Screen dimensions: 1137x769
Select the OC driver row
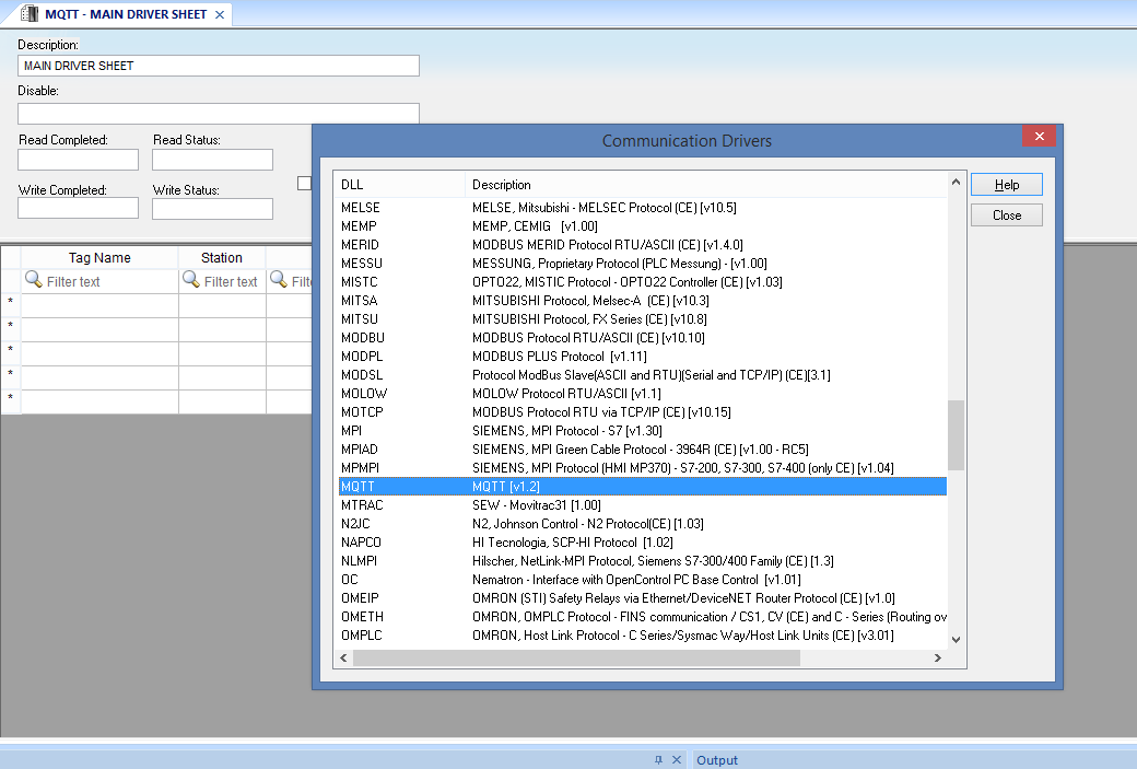click(642, 580)
